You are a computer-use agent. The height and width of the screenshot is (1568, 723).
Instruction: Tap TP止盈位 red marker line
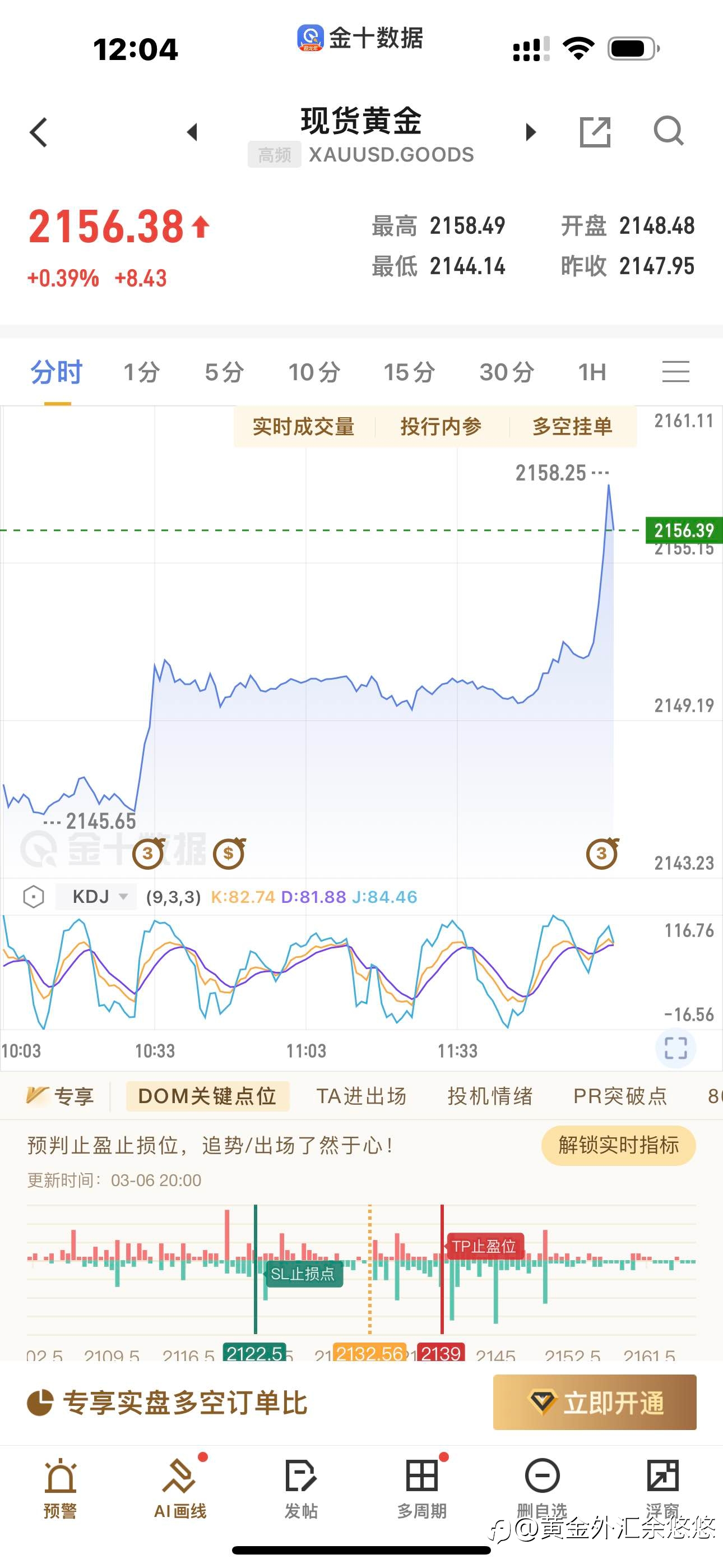click(442, 1269)
